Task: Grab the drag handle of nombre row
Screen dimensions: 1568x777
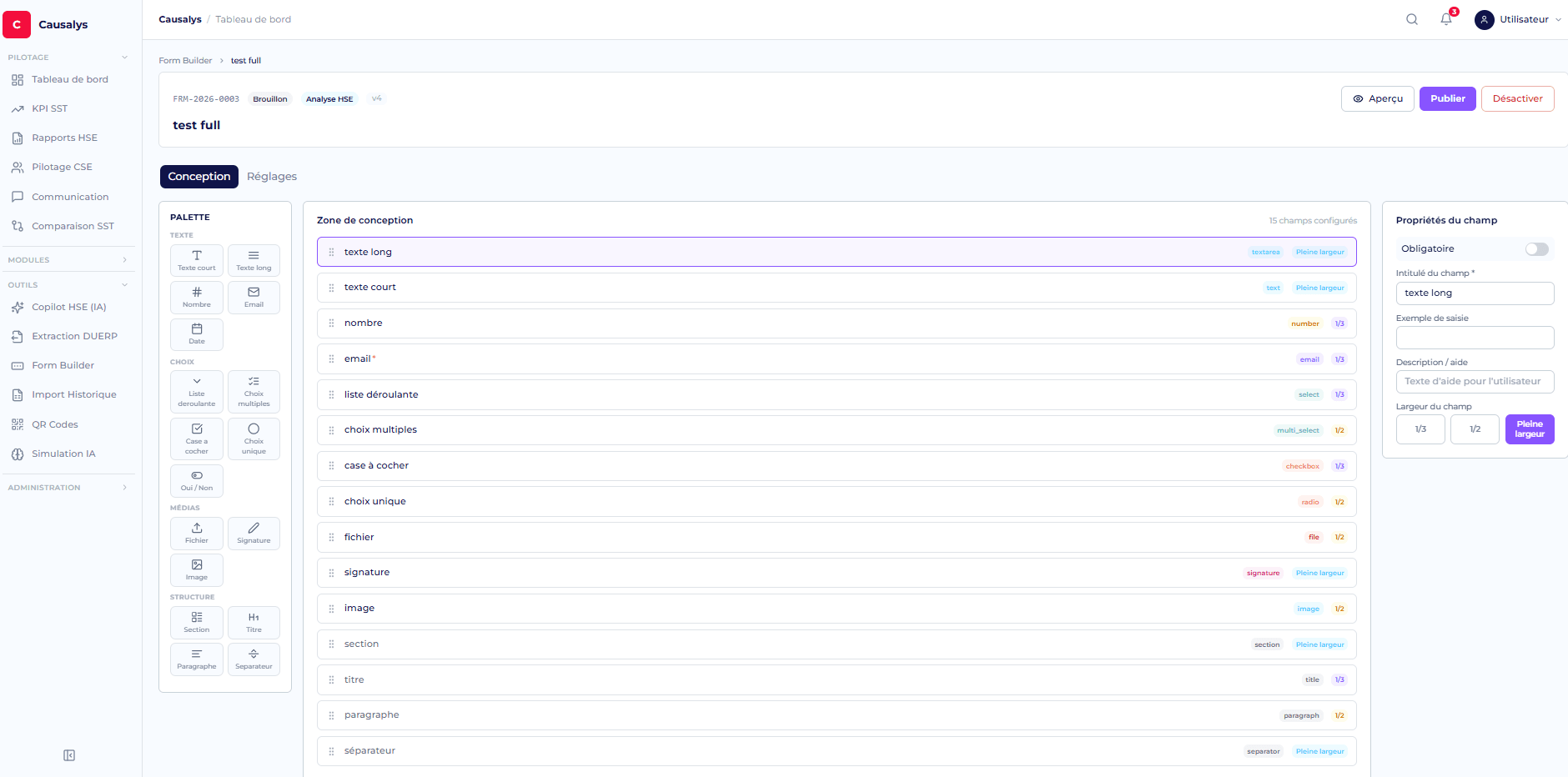Action: point(331,323)
